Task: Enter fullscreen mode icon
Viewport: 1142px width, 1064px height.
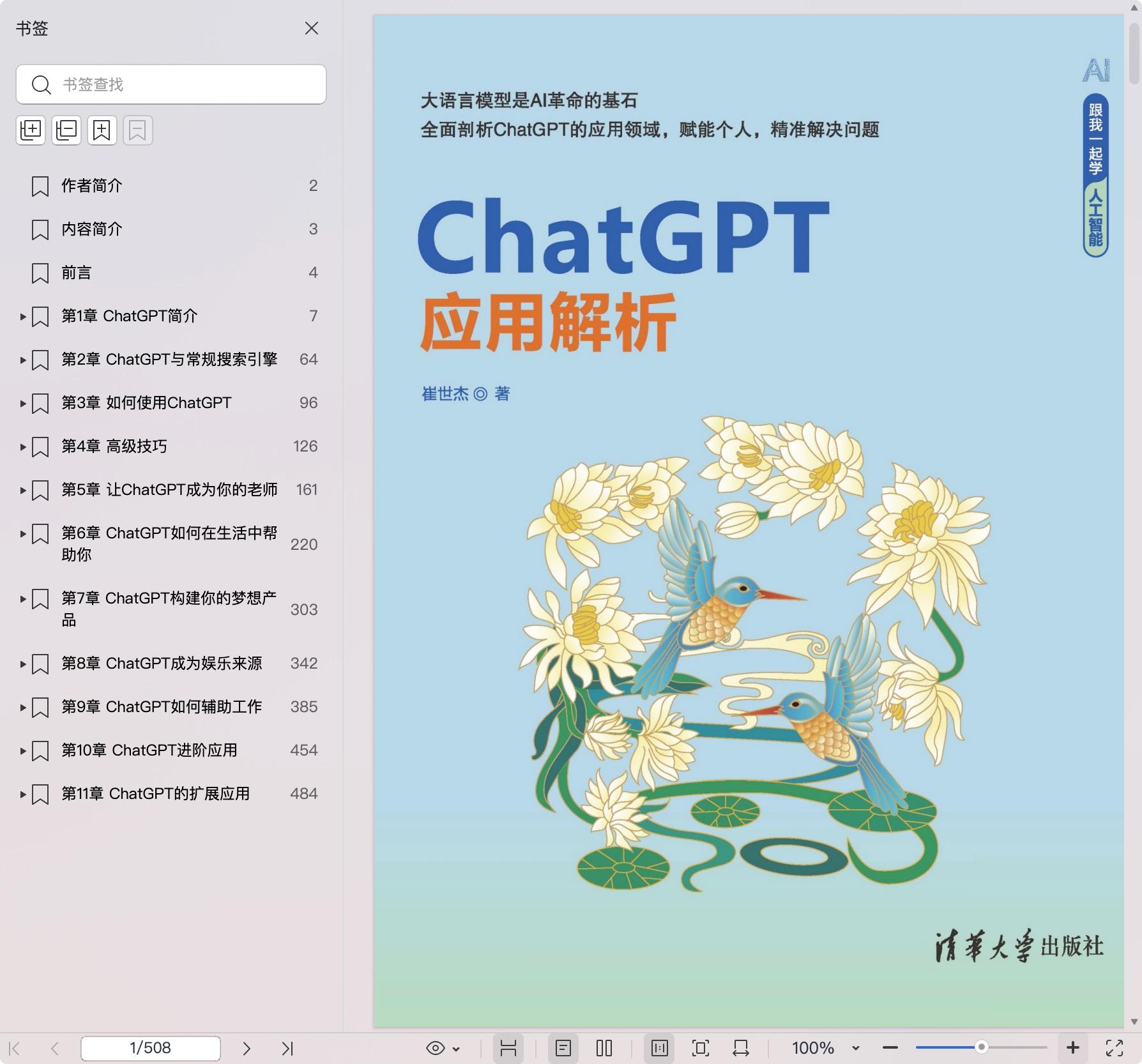Action: (x=1115, y=1048)
